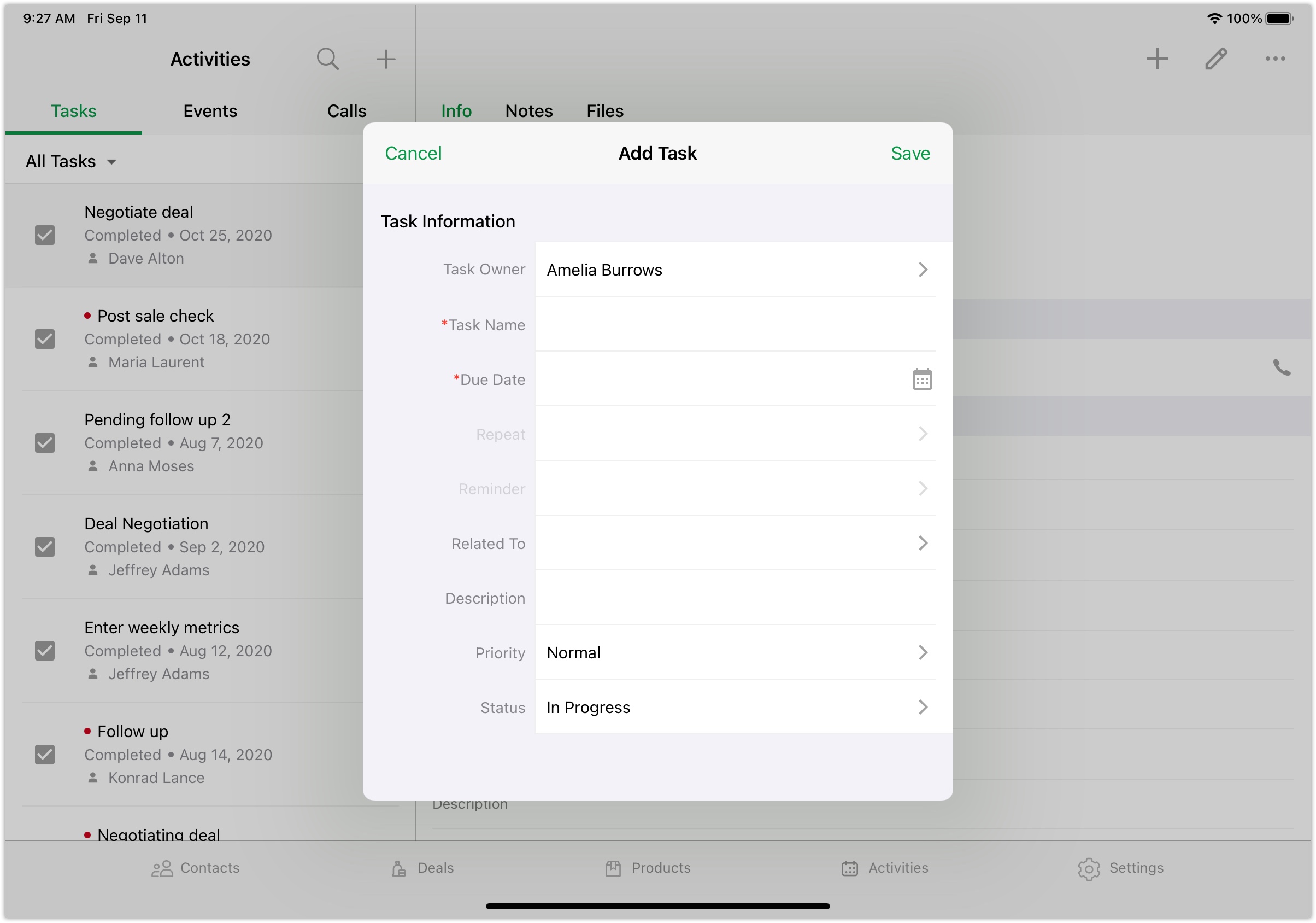The height and width of the screenshot is (923, 1316).
Task: Toggle the Post sale check checkbox
Action: pos(45,339)
